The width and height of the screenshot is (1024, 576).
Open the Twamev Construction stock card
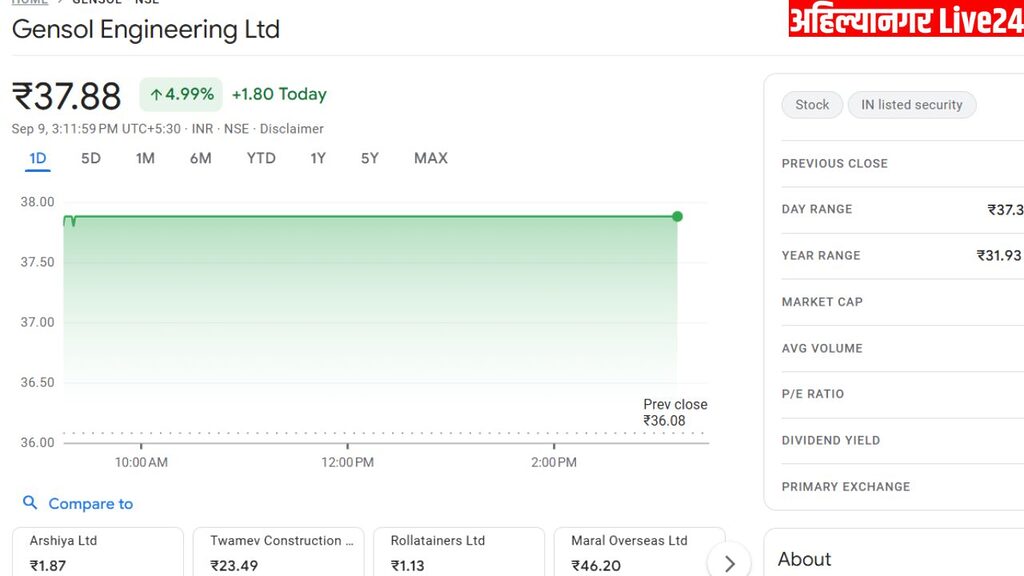point(278,552)
